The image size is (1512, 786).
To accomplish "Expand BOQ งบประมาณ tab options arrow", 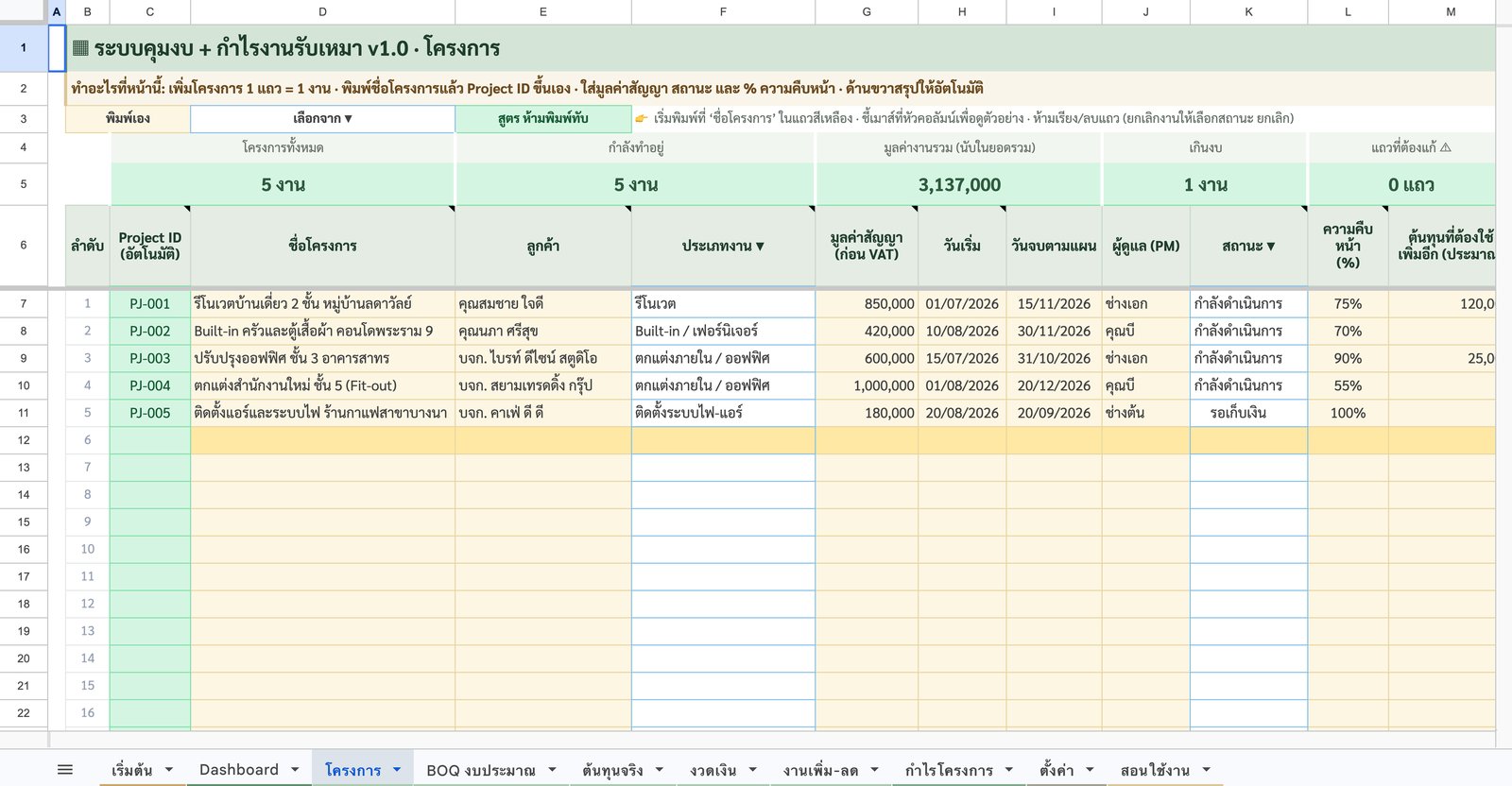I will click(x=552, y=770).
